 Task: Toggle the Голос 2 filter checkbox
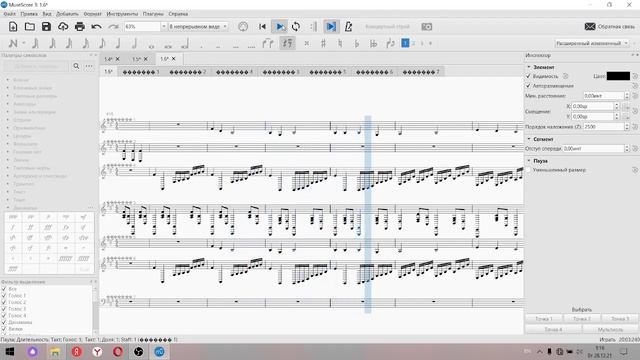[4, 302]
